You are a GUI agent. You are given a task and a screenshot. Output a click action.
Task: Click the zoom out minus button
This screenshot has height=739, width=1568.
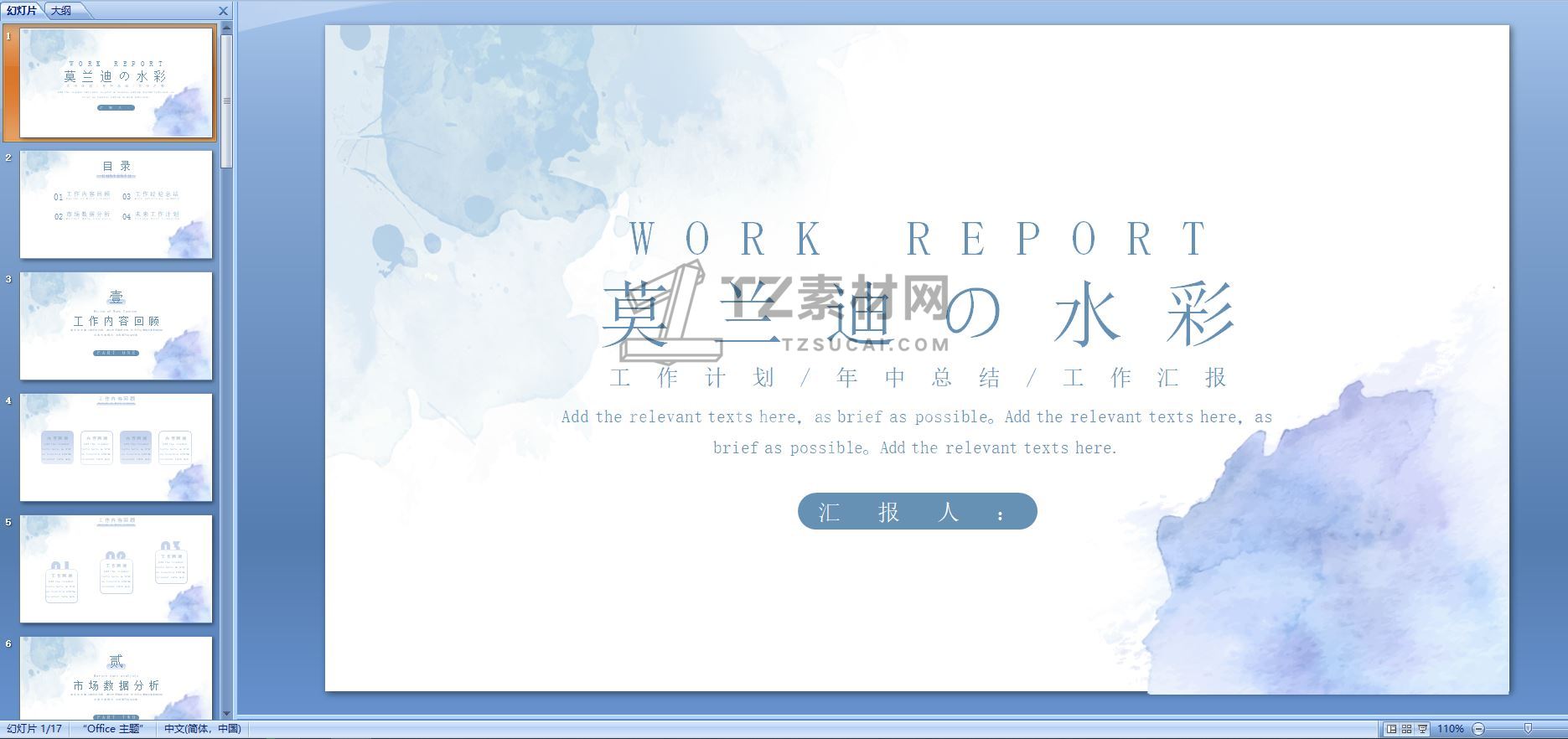tap(1478, 729)
